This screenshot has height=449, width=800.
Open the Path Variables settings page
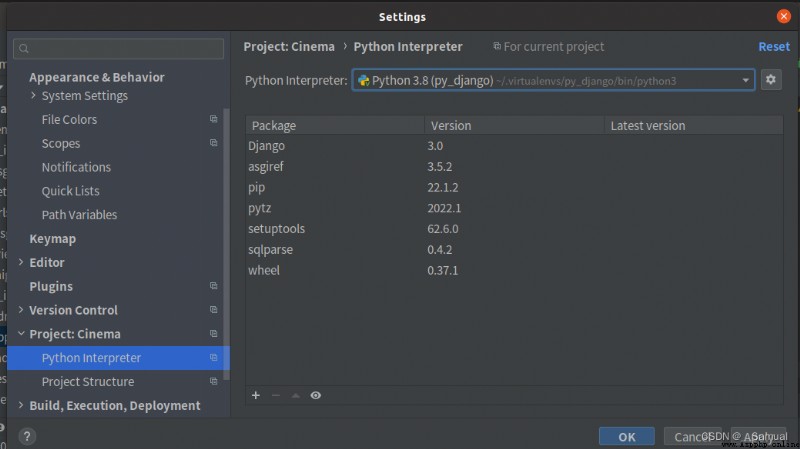pos(79,215)
